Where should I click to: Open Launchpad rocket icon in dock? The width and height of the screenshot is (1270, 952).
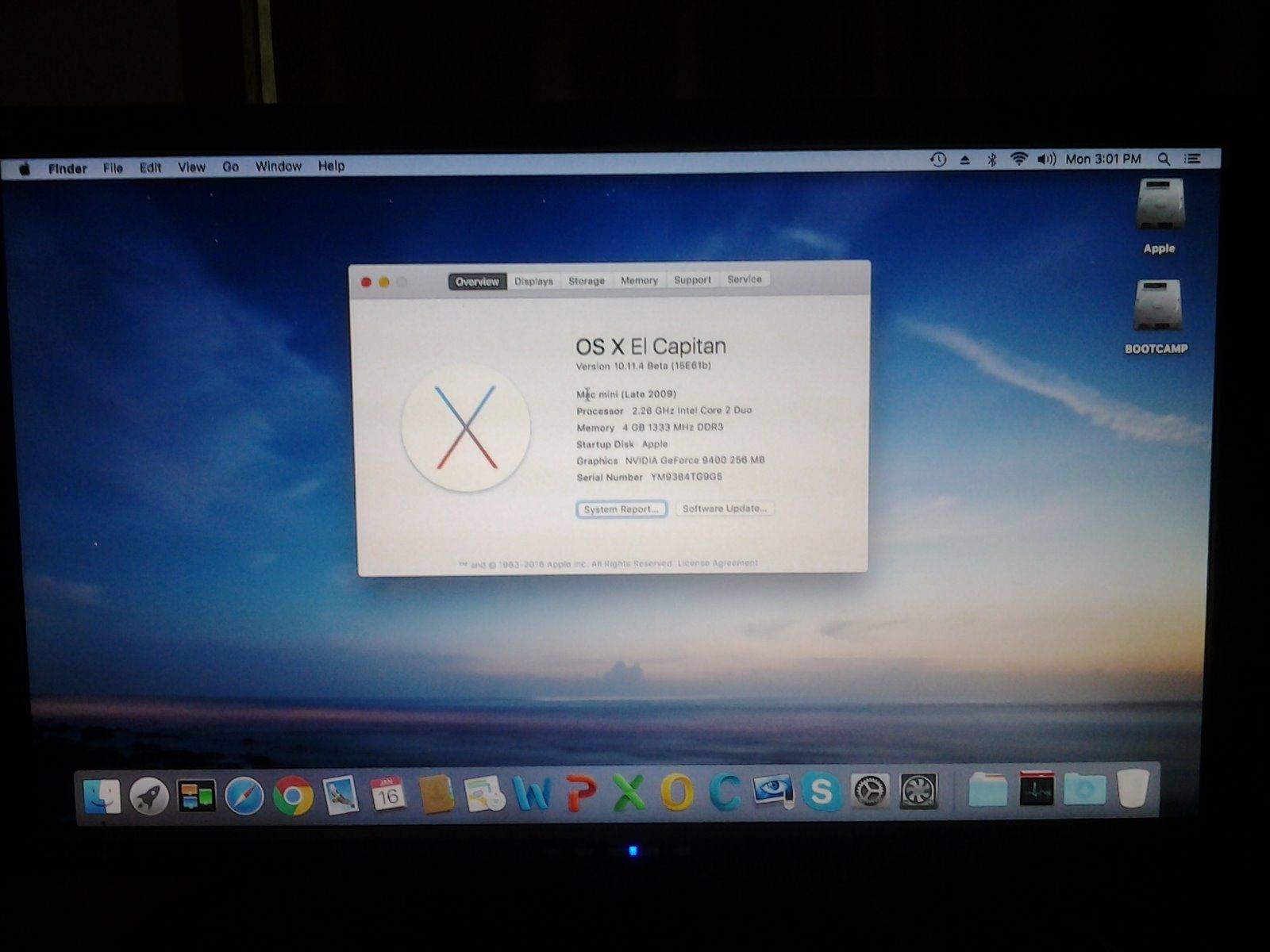click(148, 796)
